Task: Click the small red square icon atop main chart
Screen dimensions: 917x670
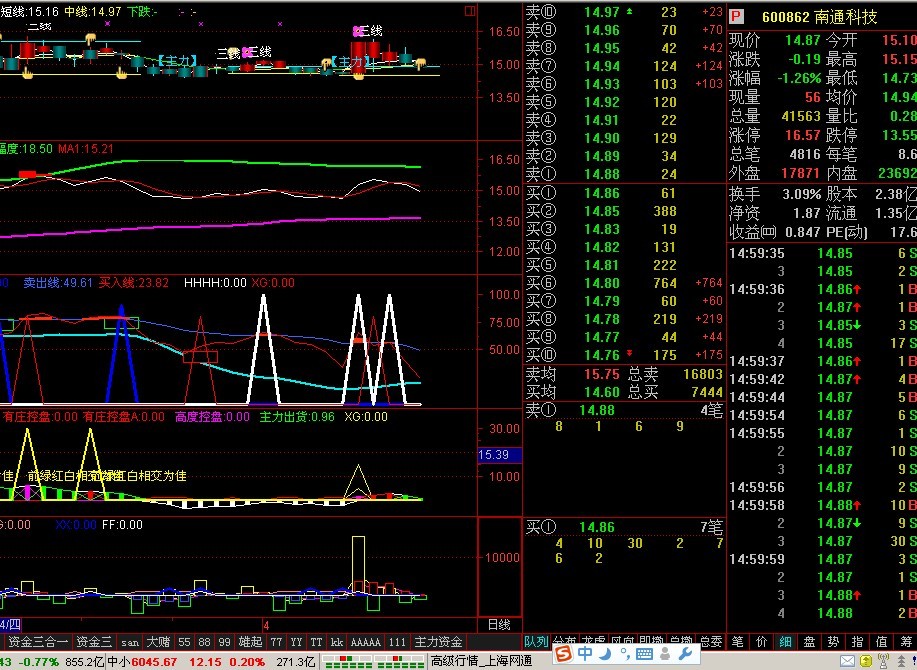Action: point(470,11)
